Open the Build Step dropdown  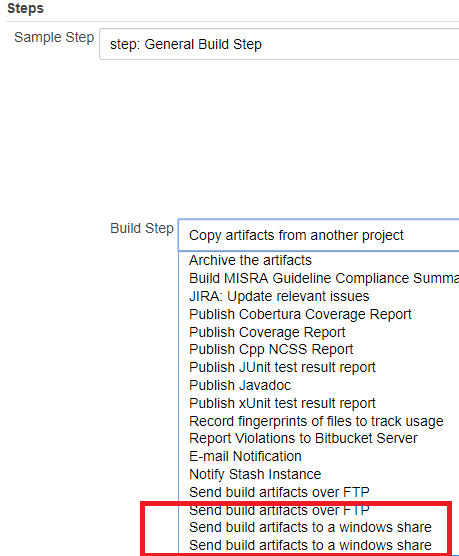coord(319,235)
